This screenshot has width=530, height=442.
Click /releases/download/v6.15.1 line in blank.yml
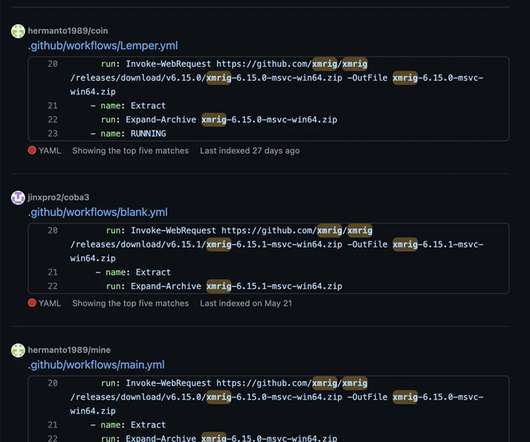pyautogui.click(x=277, y=244)
